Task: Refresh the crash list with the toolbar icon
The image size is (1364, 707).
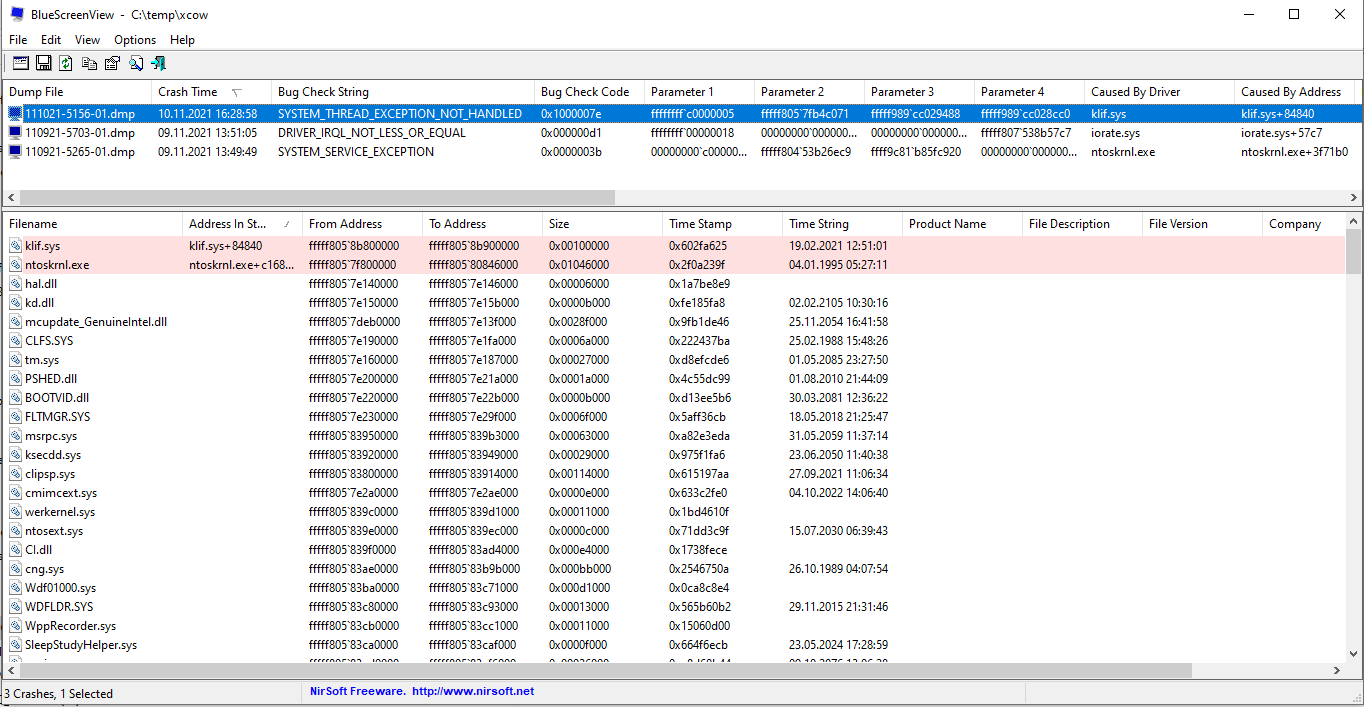Action: [x=66, y=63]
